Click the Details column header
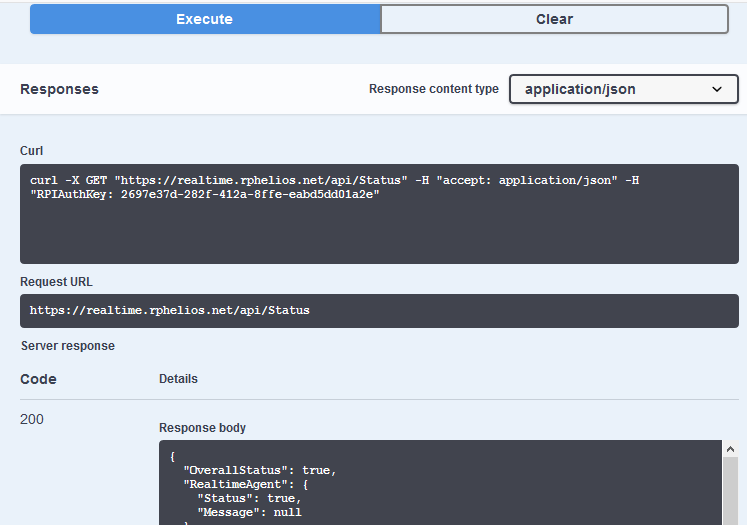 tap(178, 379)
